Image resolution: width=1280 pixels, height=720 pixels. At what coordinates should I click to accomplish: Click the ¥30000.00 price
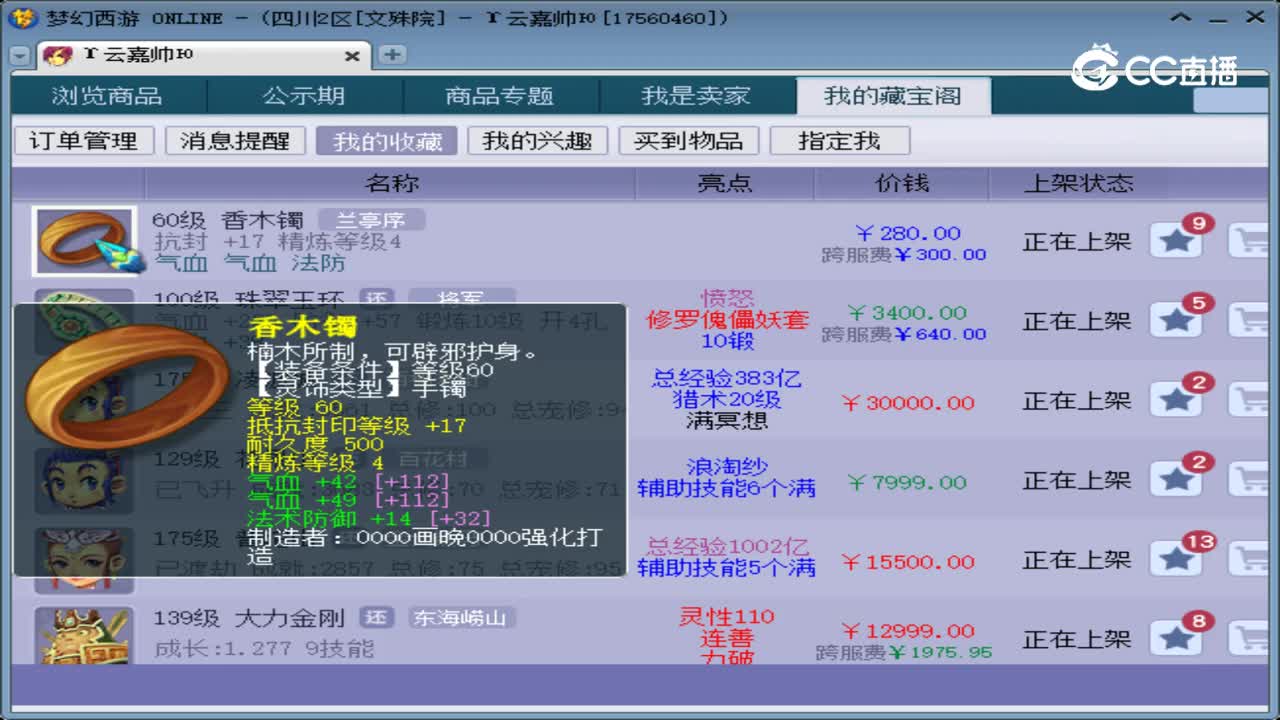(x=907, y=402)
